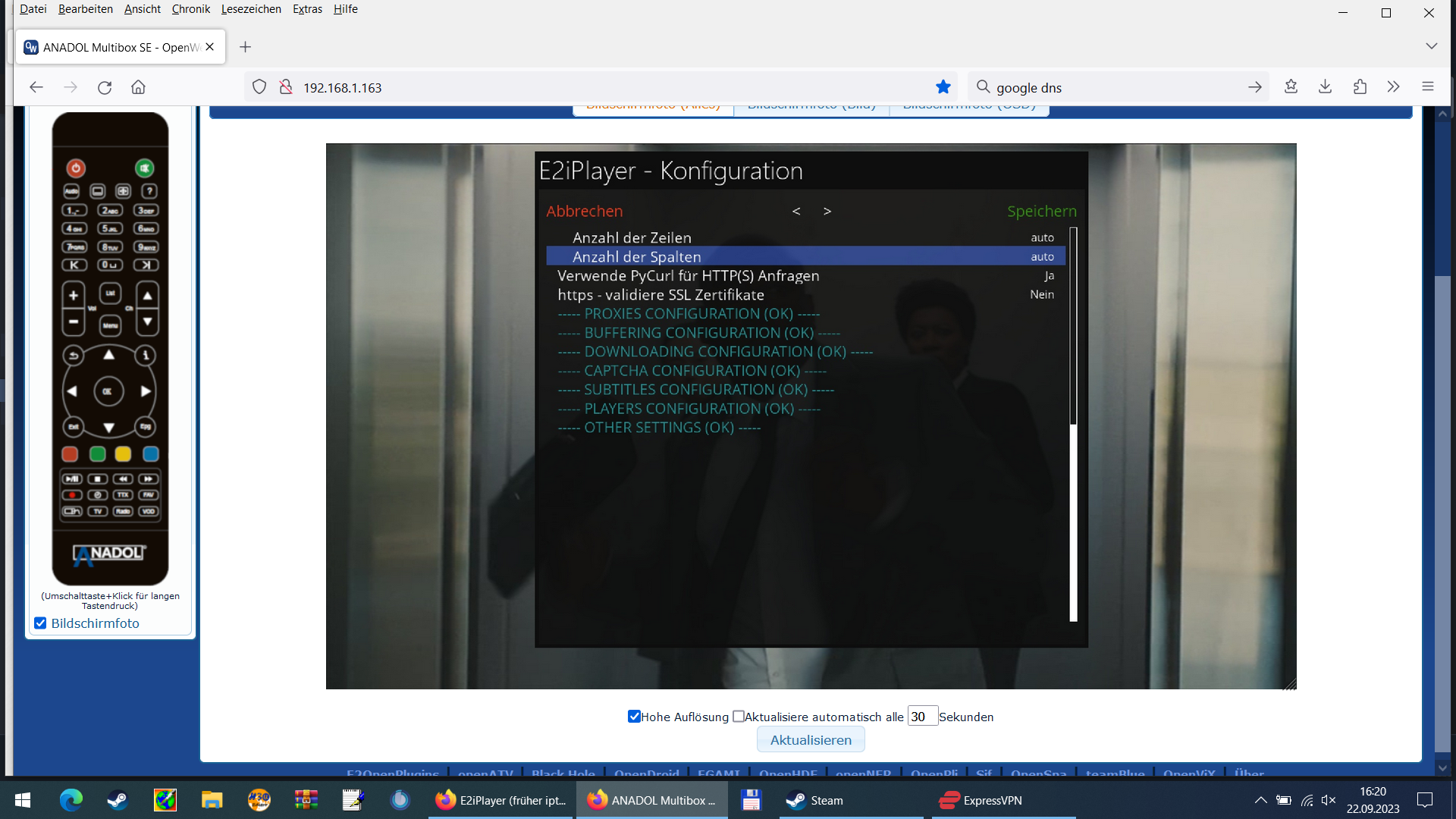Image resolution: width=1456 pixels, height=819 pixels.
Task: Open the Windows Start menu
Action: pos(23,800)
